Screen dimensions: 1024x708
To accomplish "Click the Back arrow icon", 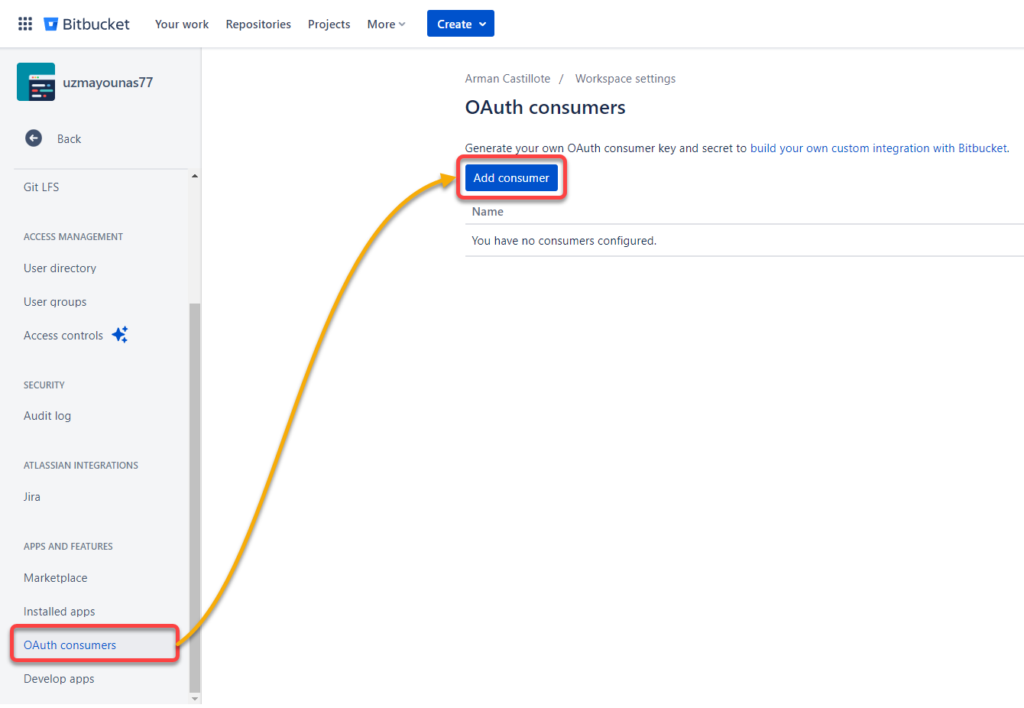I will pos(34,138).
